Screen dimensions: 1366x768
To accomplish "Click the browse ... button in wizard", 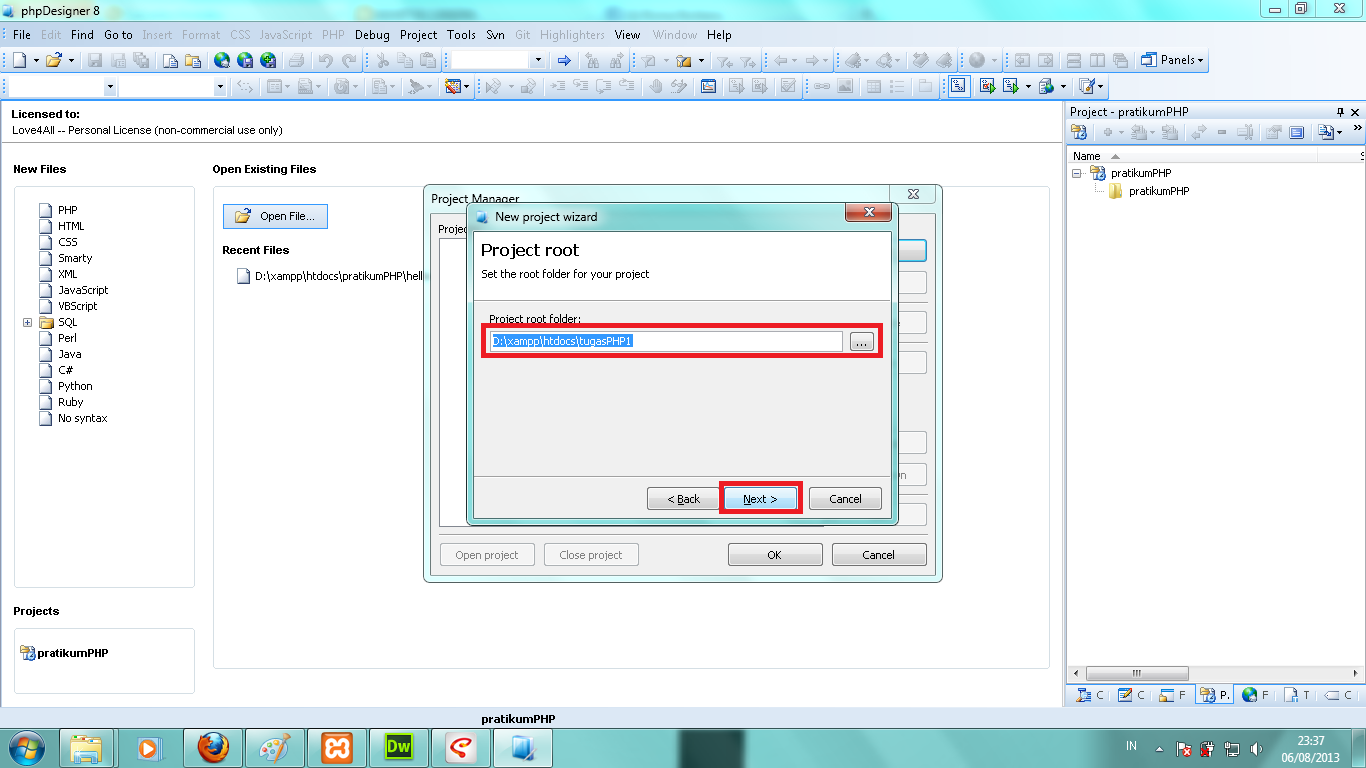I will pos(862,342).
